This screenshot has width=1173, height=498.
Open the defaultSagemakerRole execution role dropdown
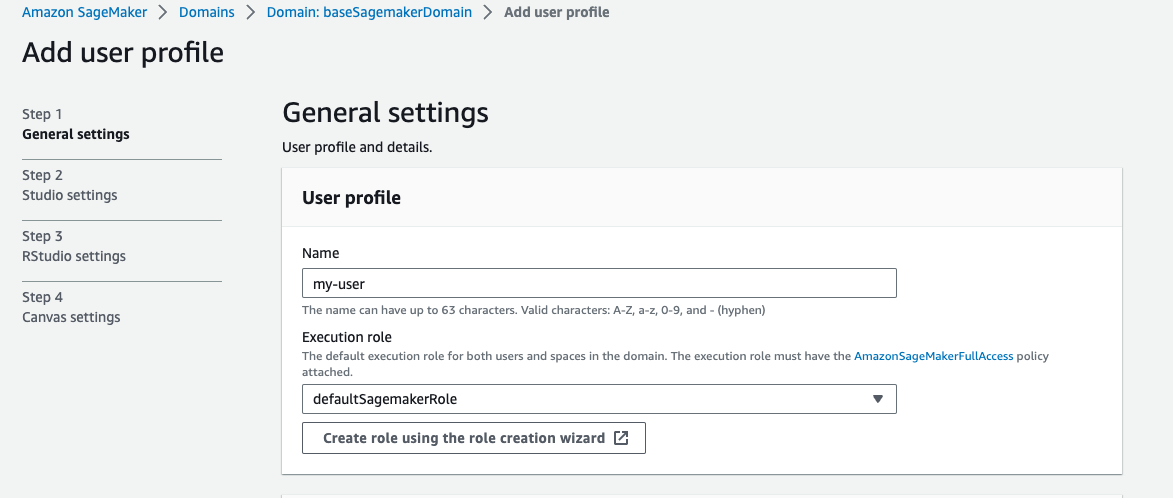(x=599, y=399)
